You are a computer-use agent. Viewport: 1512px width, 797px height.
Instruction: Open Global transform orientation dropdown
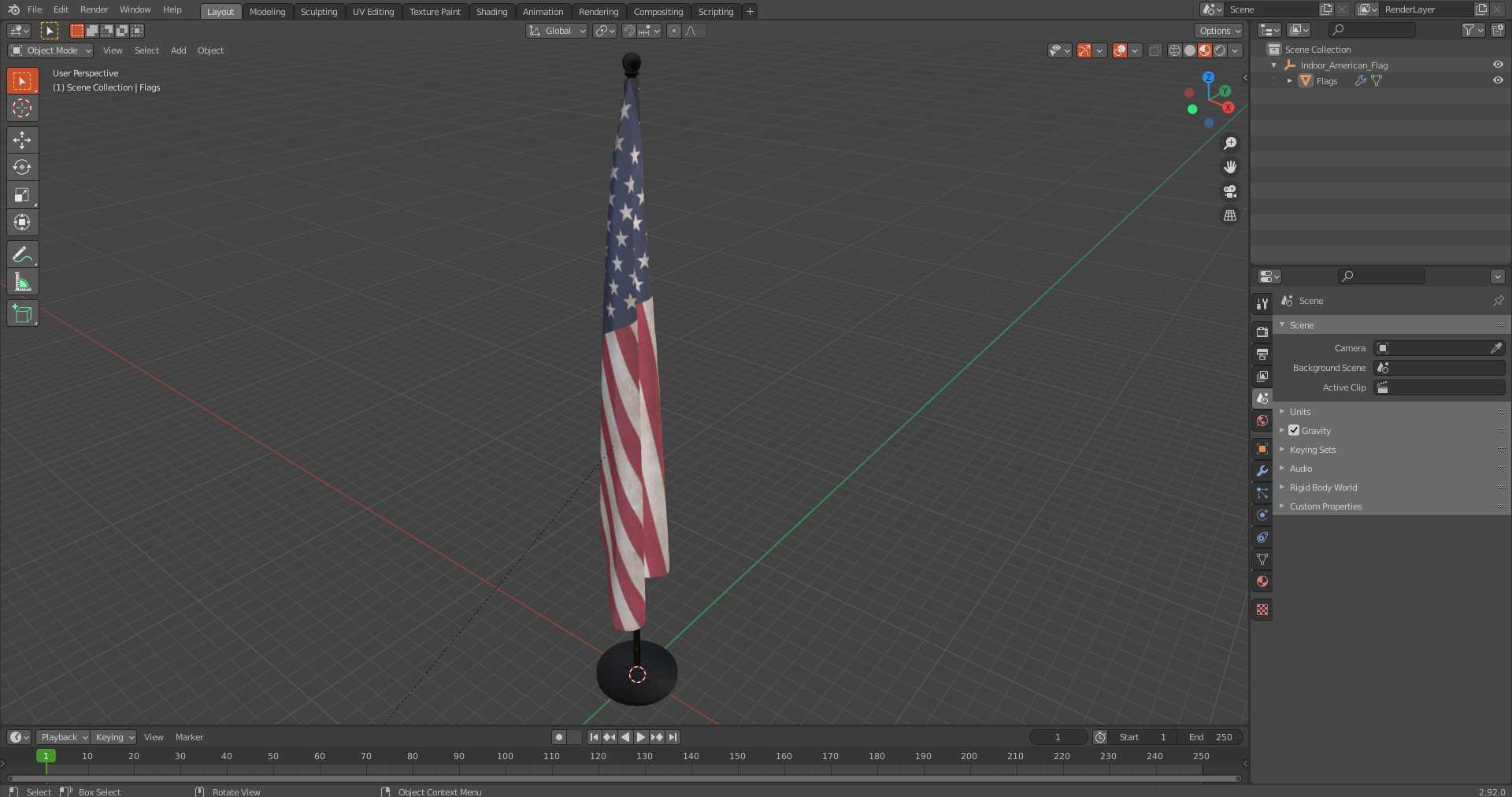pos(557,31)
